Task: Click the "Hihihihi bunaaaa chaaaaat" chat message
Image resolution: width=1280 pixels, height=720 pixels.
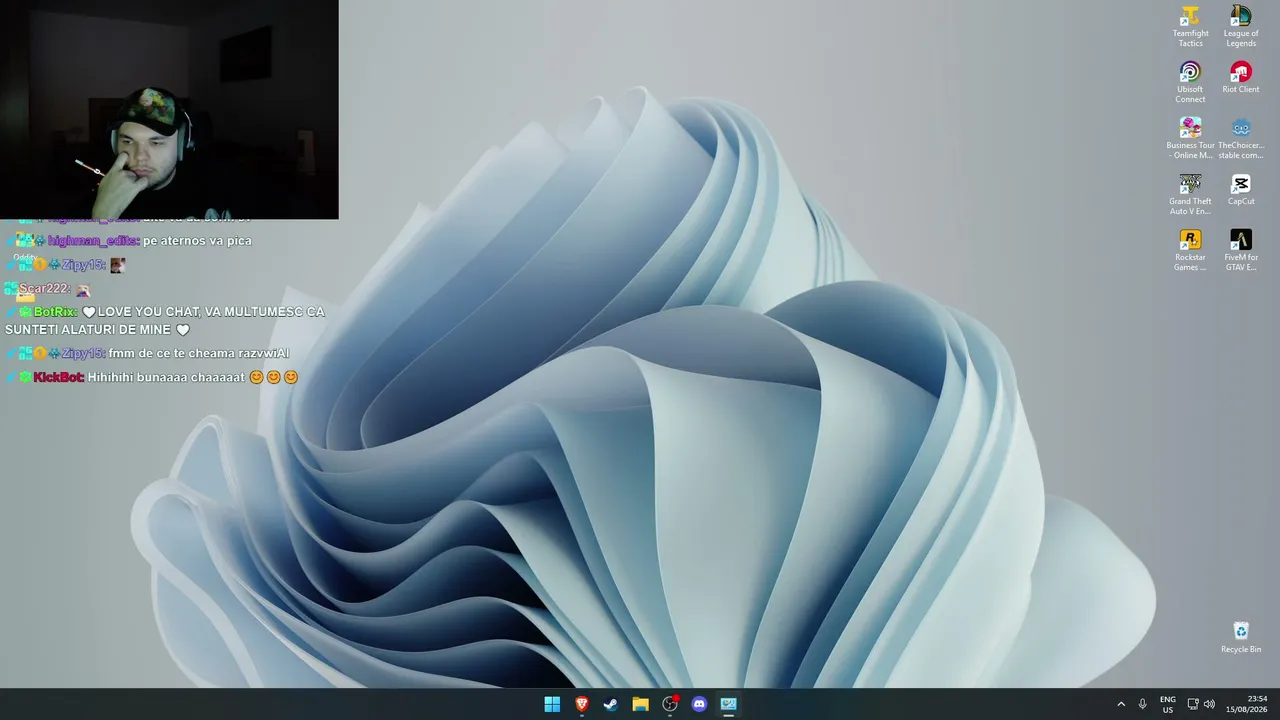Action: [x=193, y=377]
